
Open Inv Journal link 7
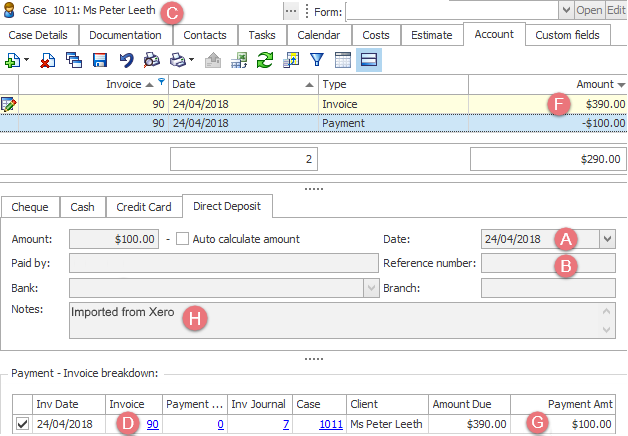286,424
